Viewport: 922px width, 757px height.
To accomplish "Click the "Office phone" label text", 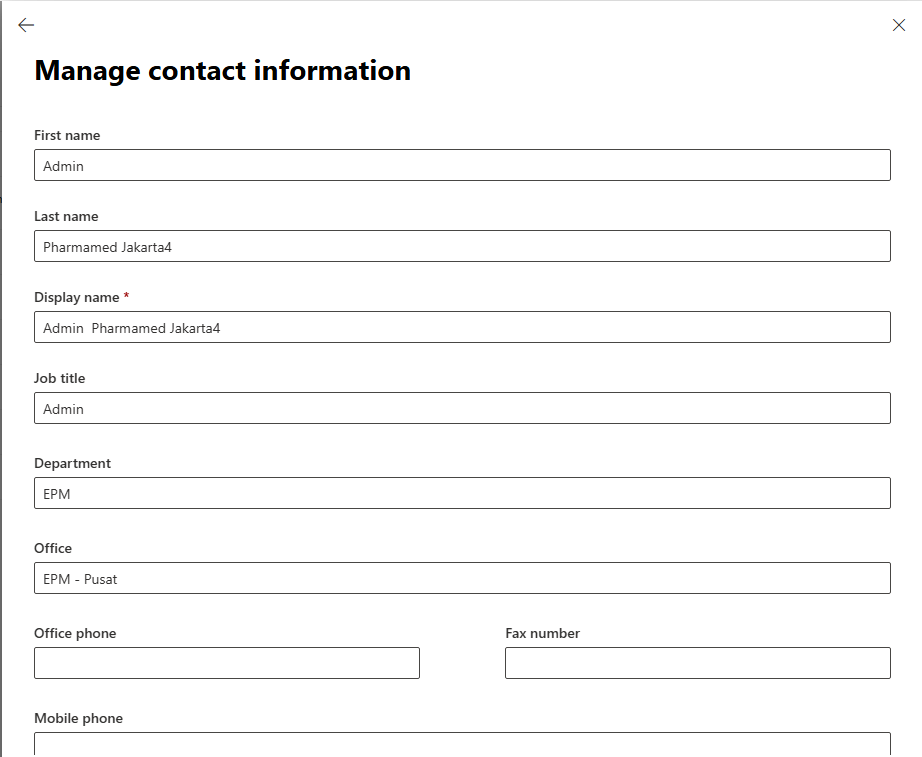I will [75, 634].
